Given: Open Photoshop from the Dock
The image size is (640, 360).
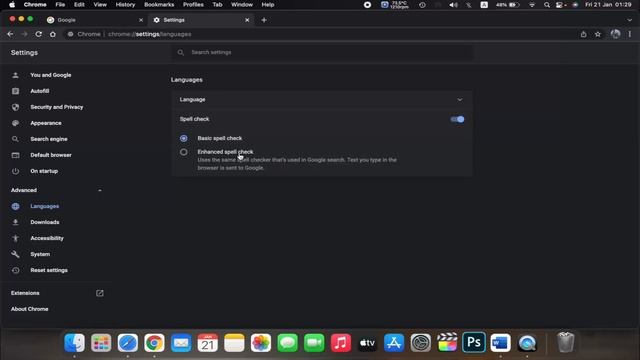Looking at the screenshot, I should (474, 343).
